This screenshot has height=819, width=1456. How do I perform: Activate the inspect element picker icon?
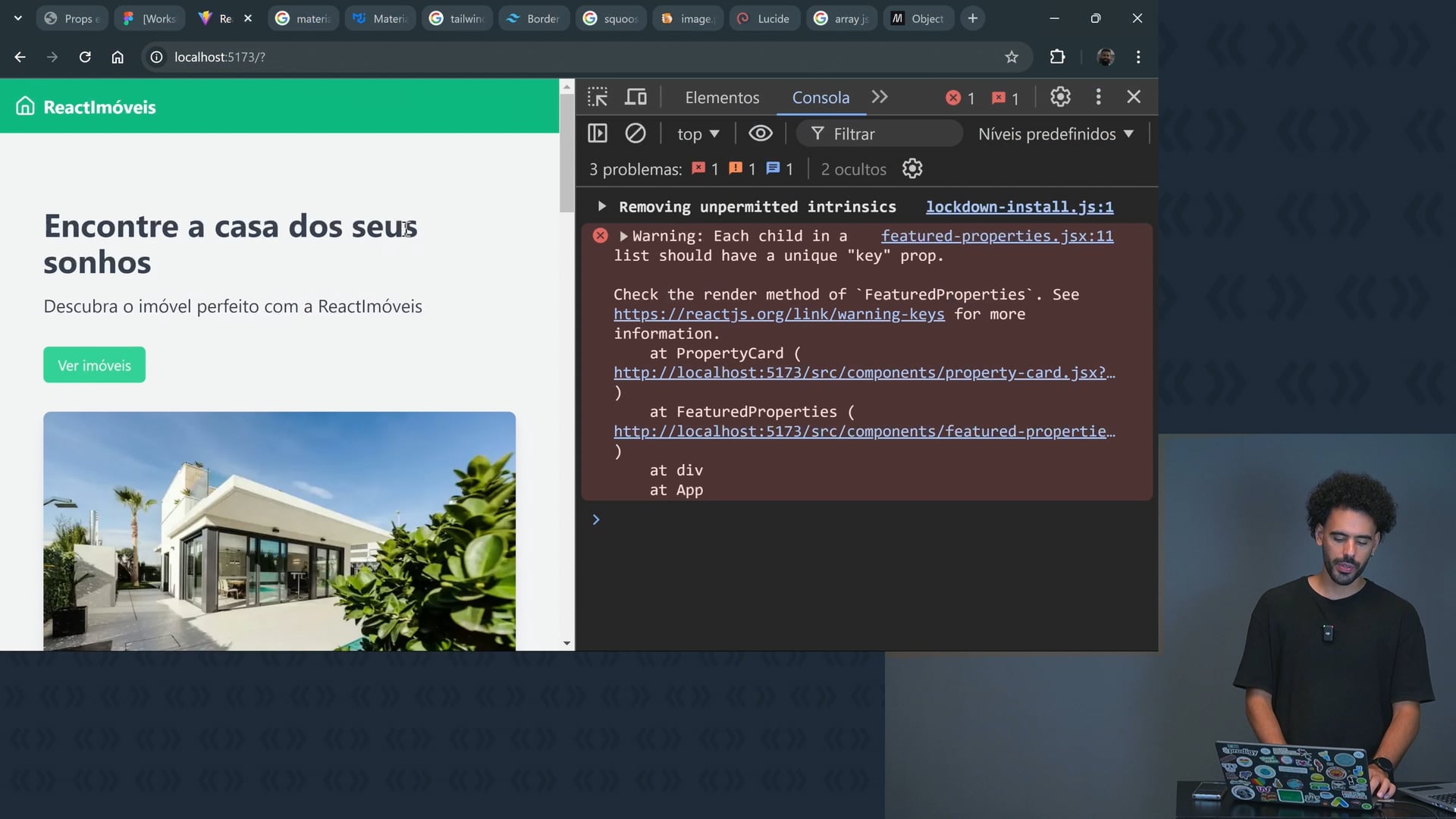pyautogui.click(x=598, y=97)
